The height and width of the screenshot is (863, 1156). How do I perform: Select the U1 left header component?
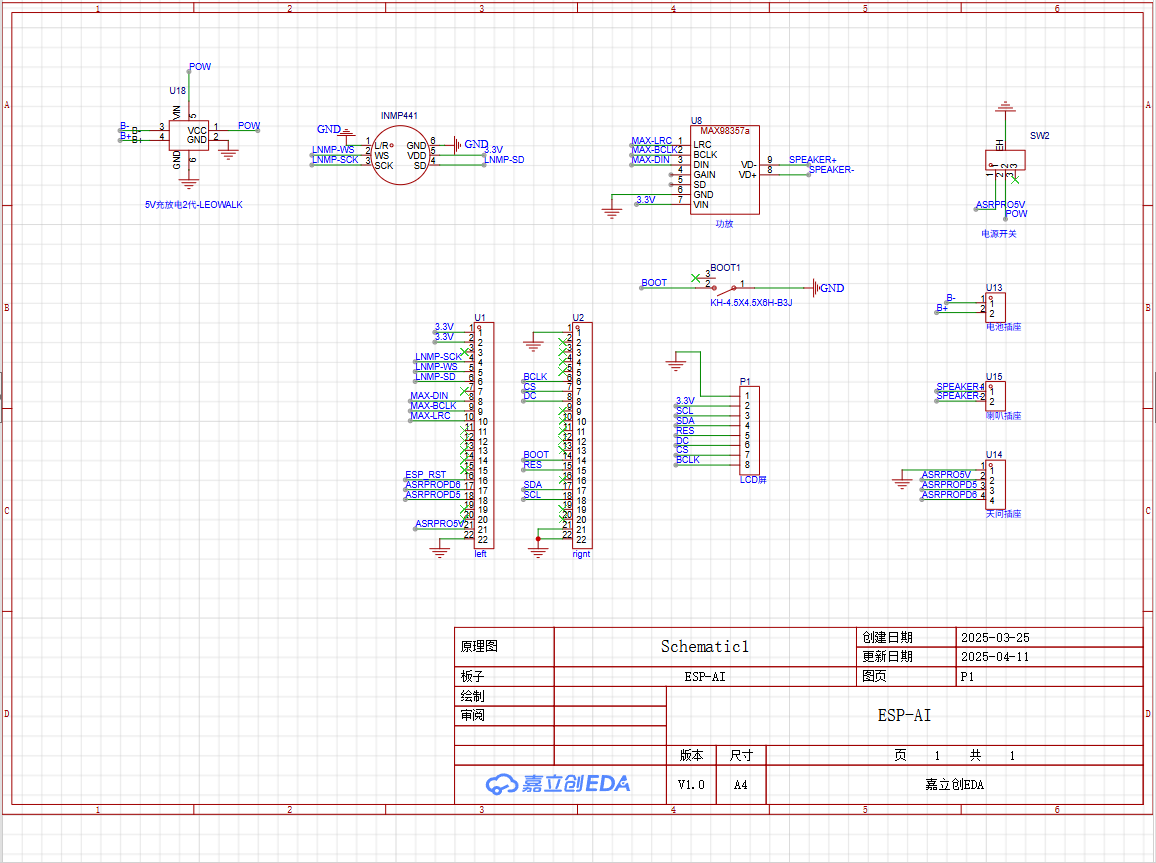[481, 435]
